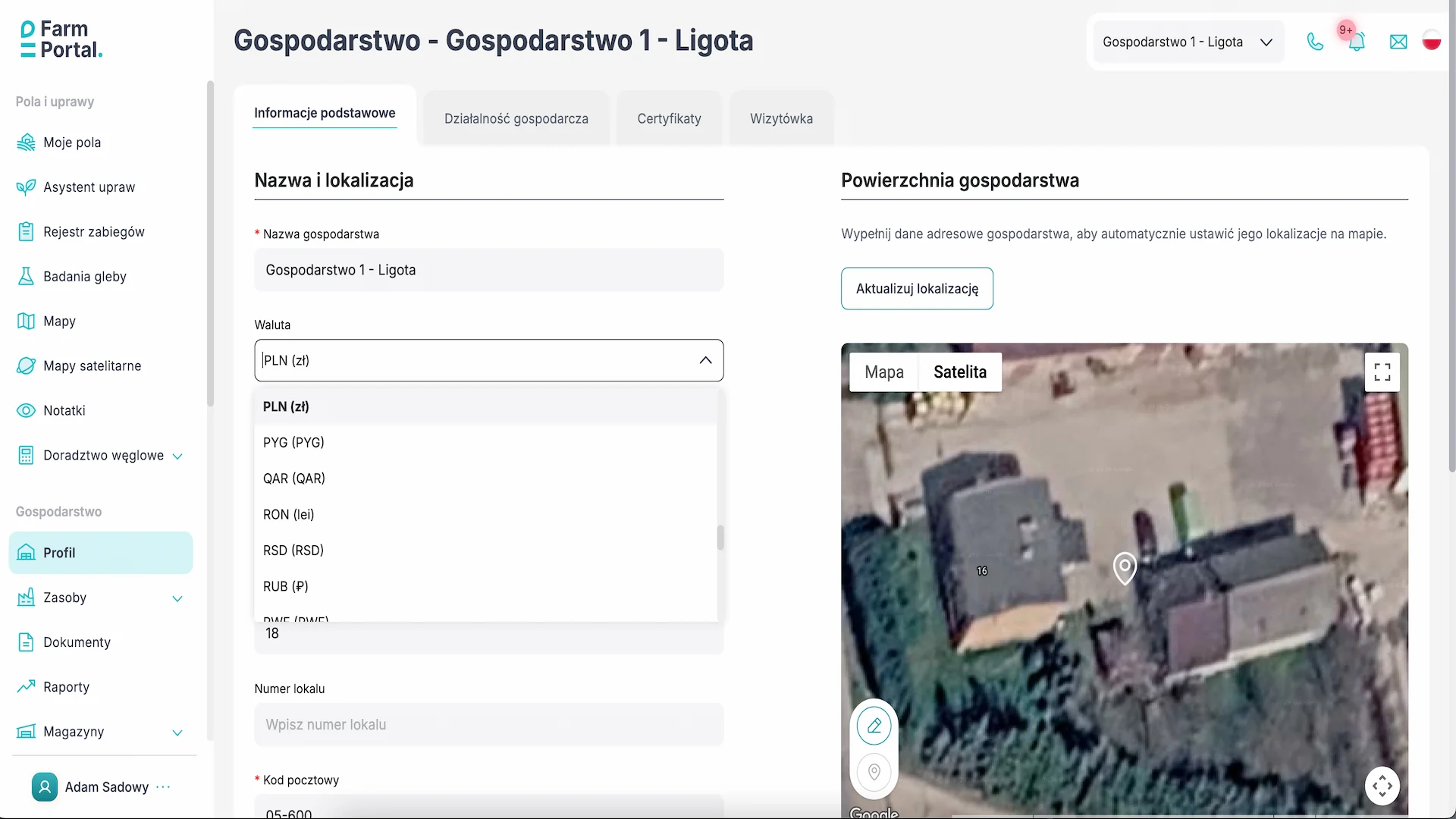Open Profil in Gospodarstwo section
Screen dimensions: 1456x819
(x=101, y=553)
